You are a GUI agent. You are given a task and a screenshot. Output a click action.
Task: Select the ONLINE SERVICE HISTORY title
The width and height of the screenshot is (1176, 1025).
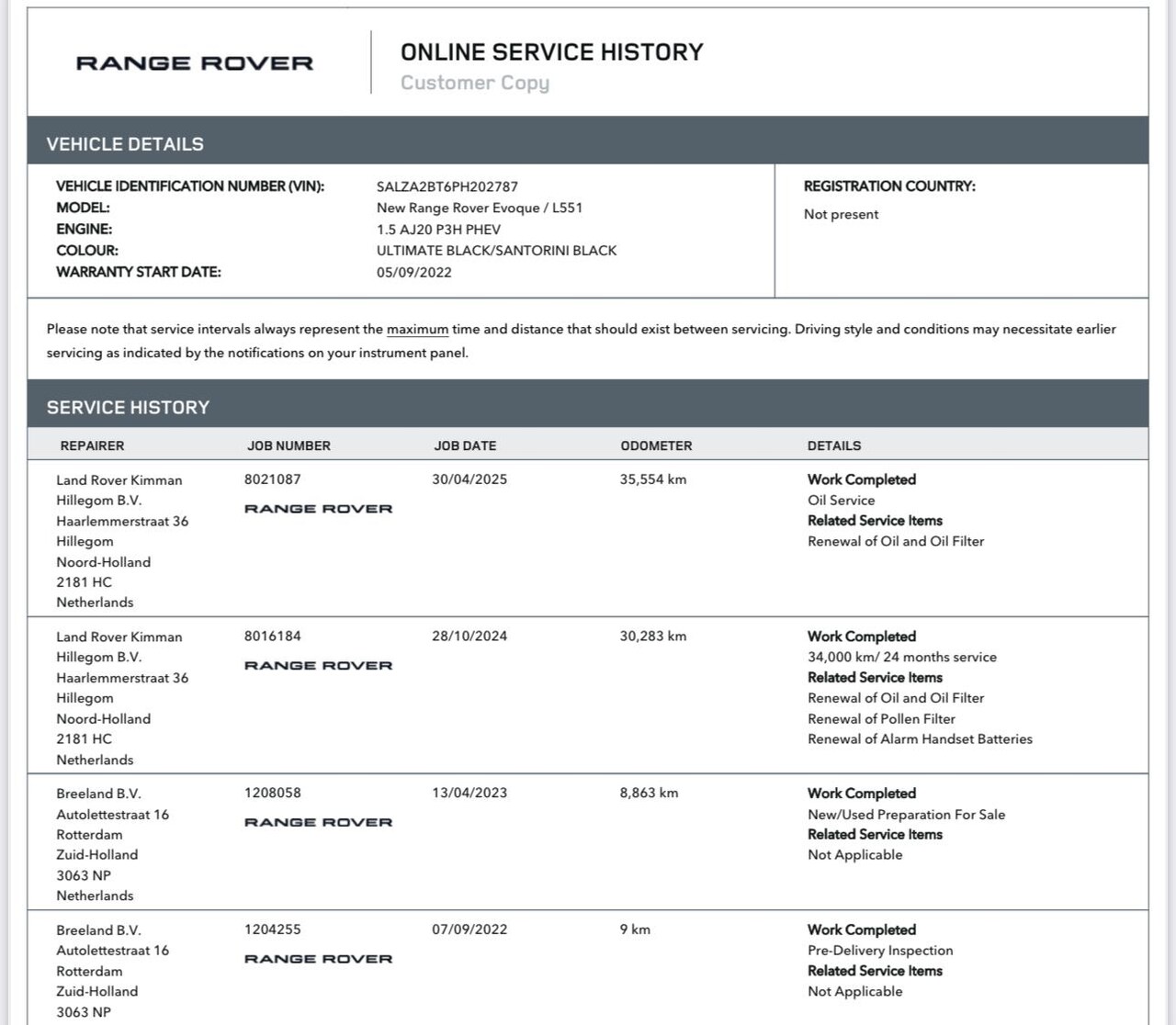click(552, 52)
